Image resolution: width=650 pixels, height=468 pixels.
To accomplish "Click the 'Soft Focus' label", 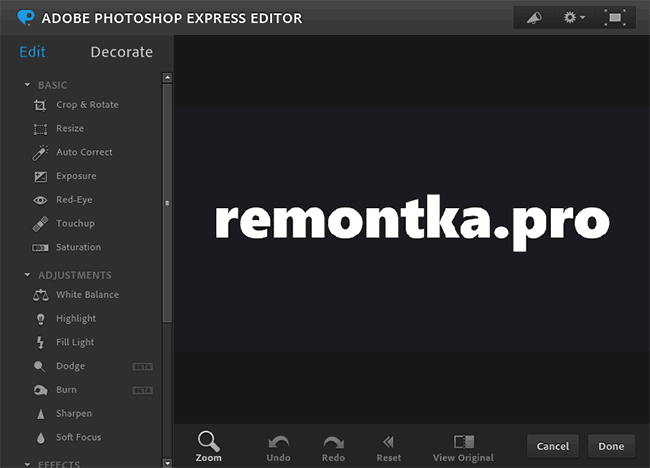I will tap(79, 437).
